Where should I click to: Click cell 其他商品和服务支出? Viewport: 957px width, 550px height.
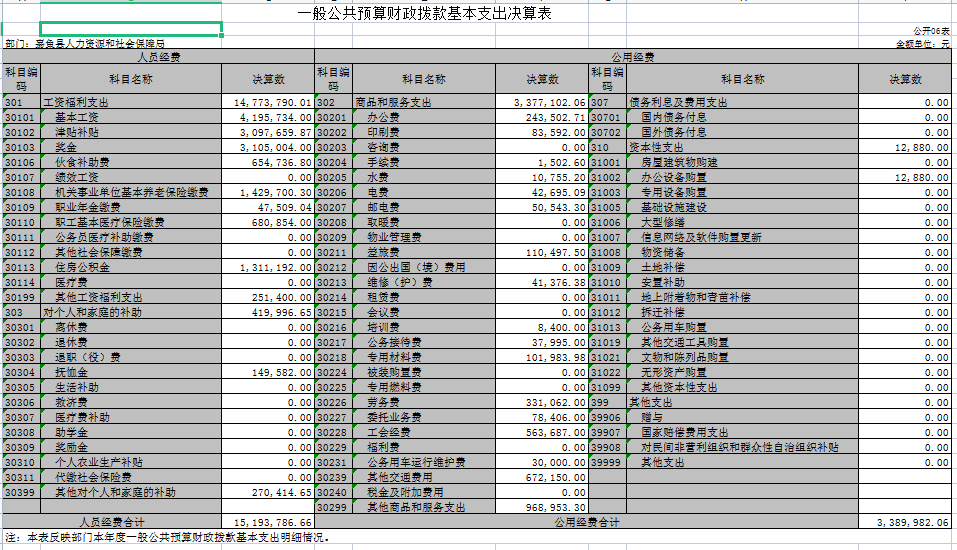coord(424,507)
